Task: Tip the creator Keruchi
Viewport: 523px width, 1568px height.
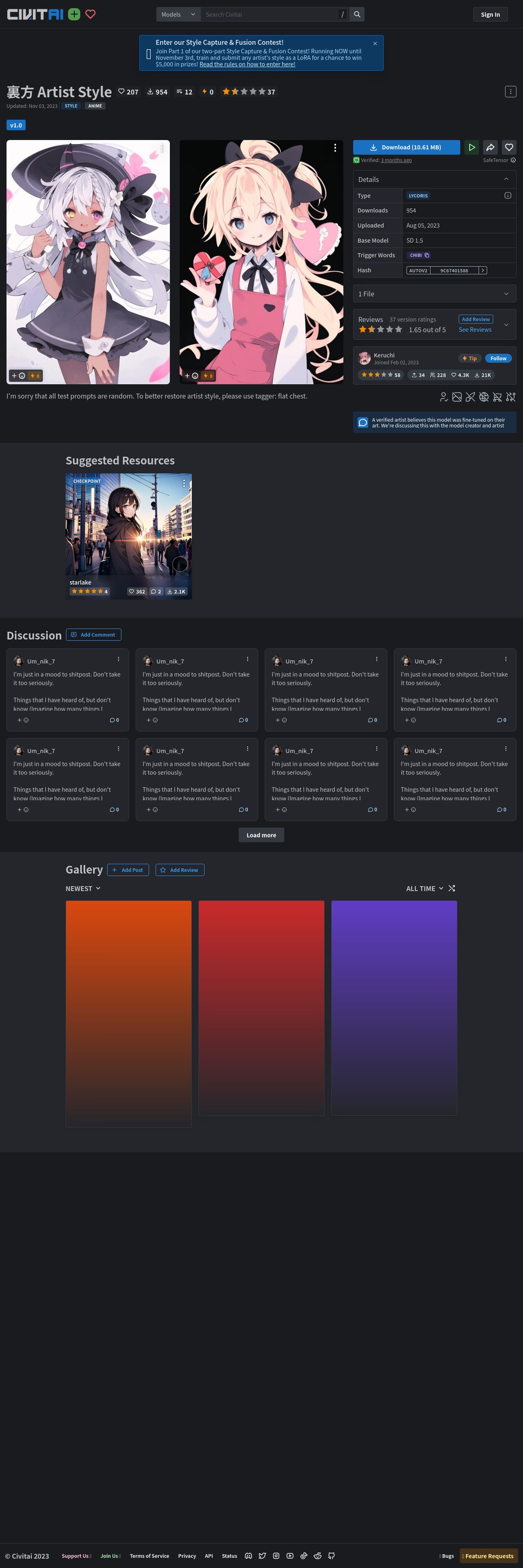Action: pyautogui.click(x=469, y=358)
